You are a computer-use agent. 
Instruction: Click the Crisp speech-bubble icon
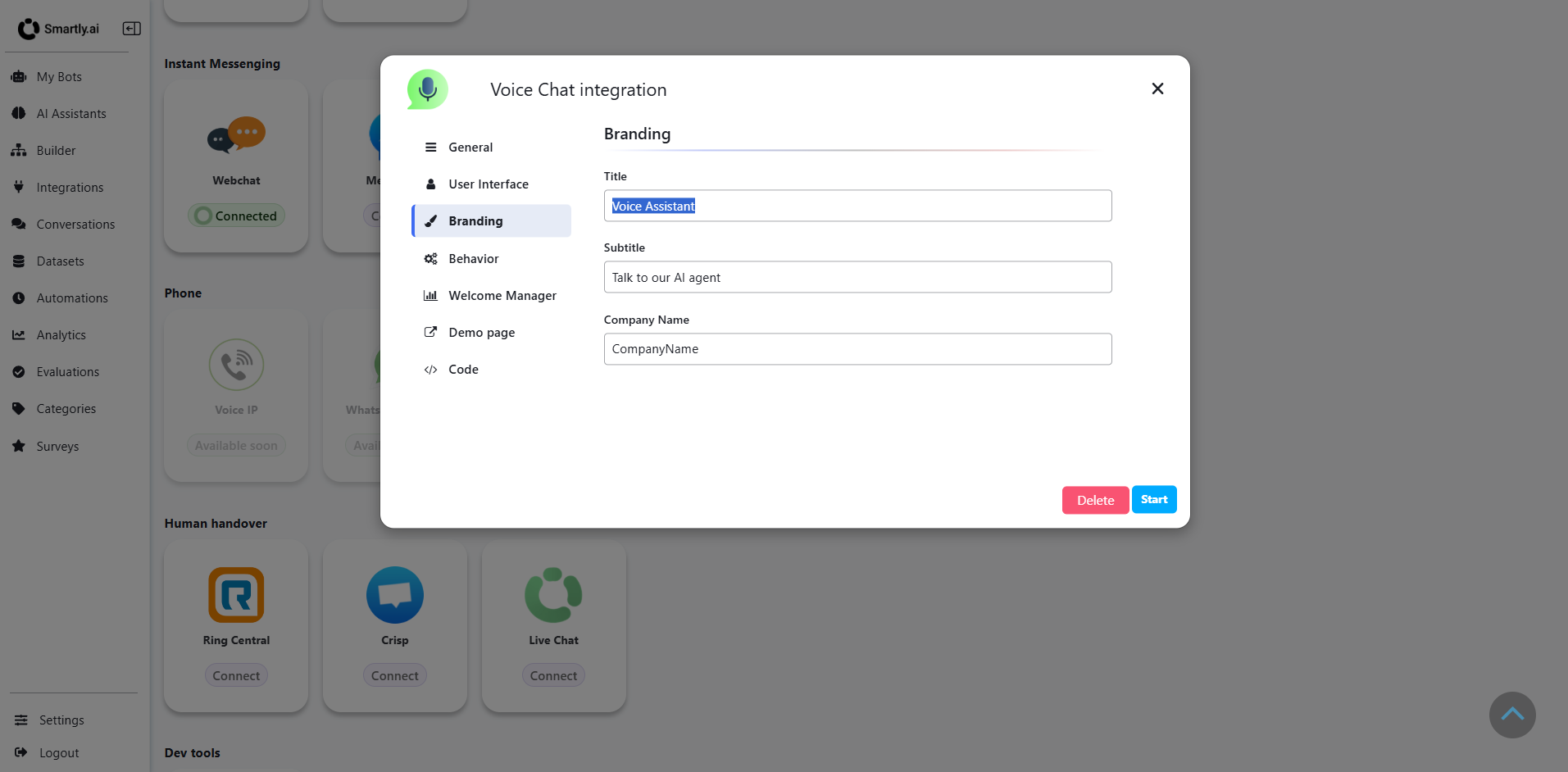394,594
